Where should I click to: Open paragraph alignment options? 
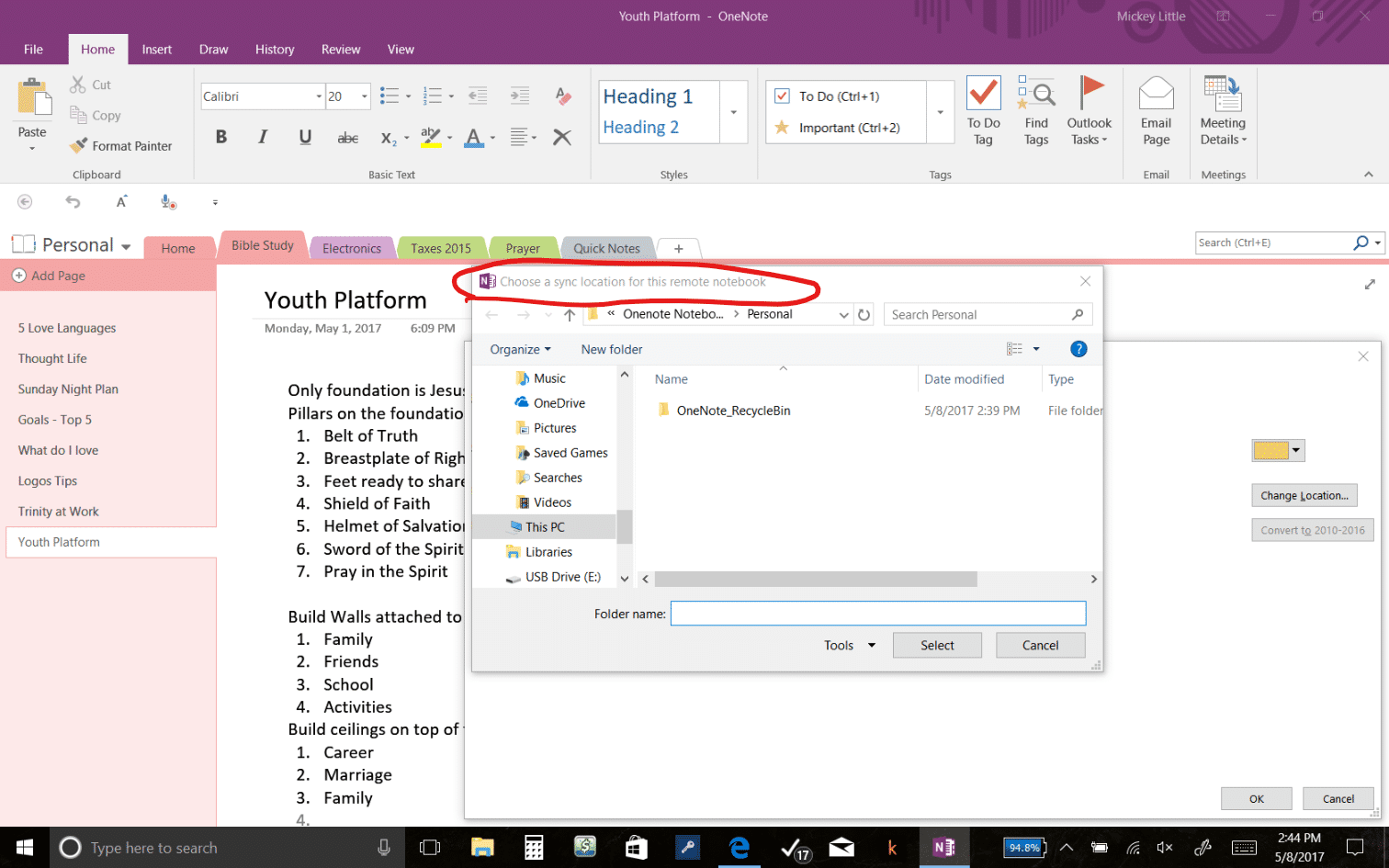(523, 138)
